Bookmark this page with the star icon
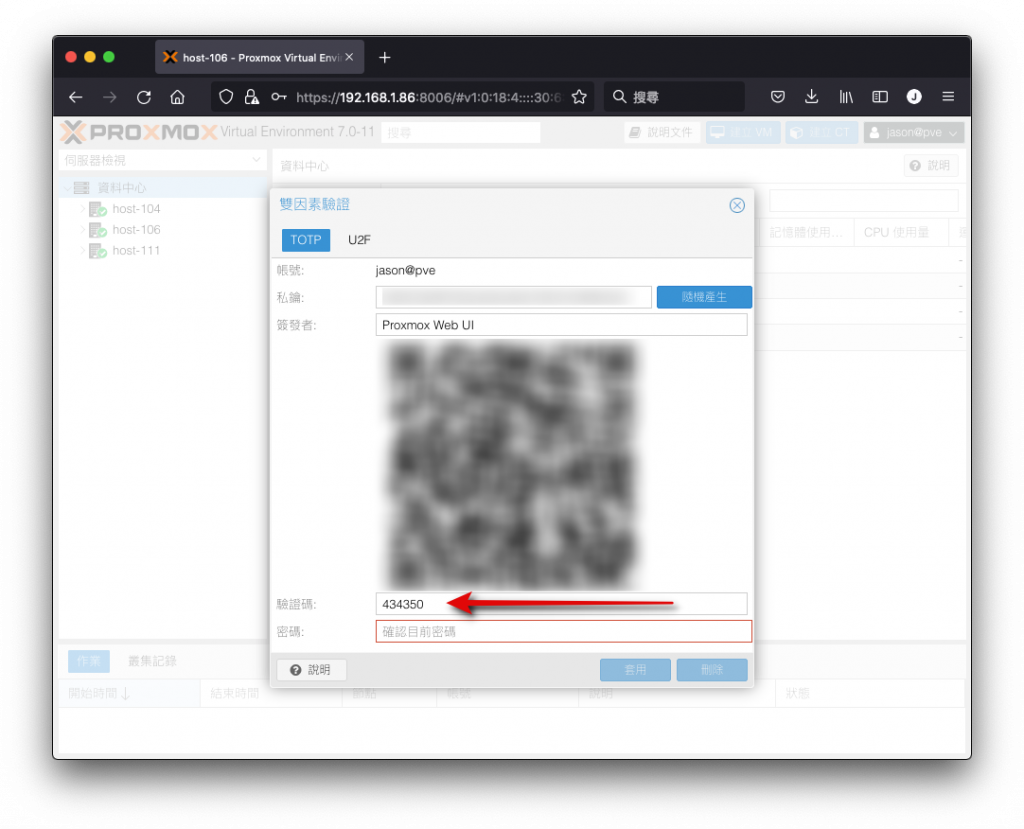 pos(579,97)
